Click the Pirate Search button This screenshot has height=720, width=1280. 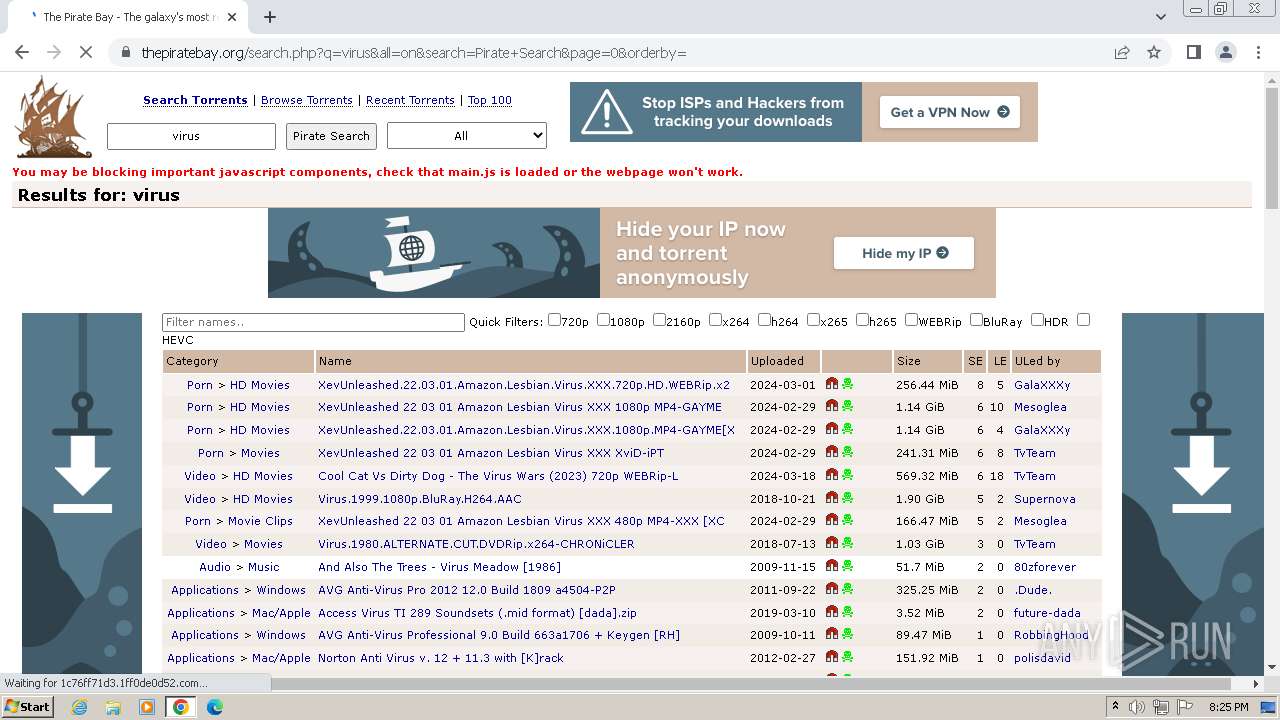(x=331, y=136)
